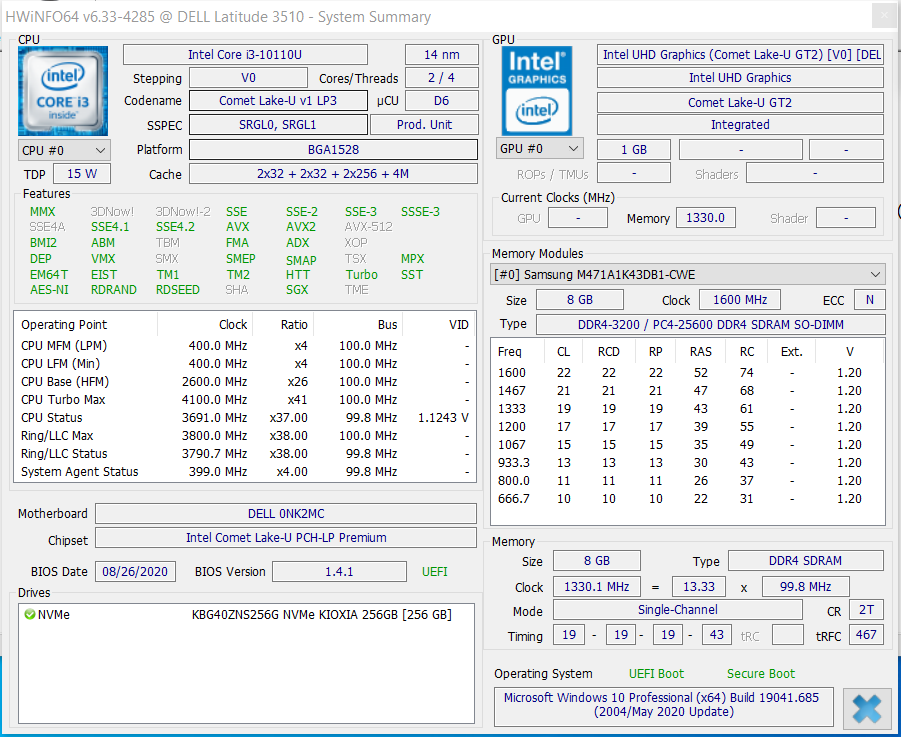Click the Intel UHD Graphics GPU name field
This screenshot has height=737, width=901.
740,78
